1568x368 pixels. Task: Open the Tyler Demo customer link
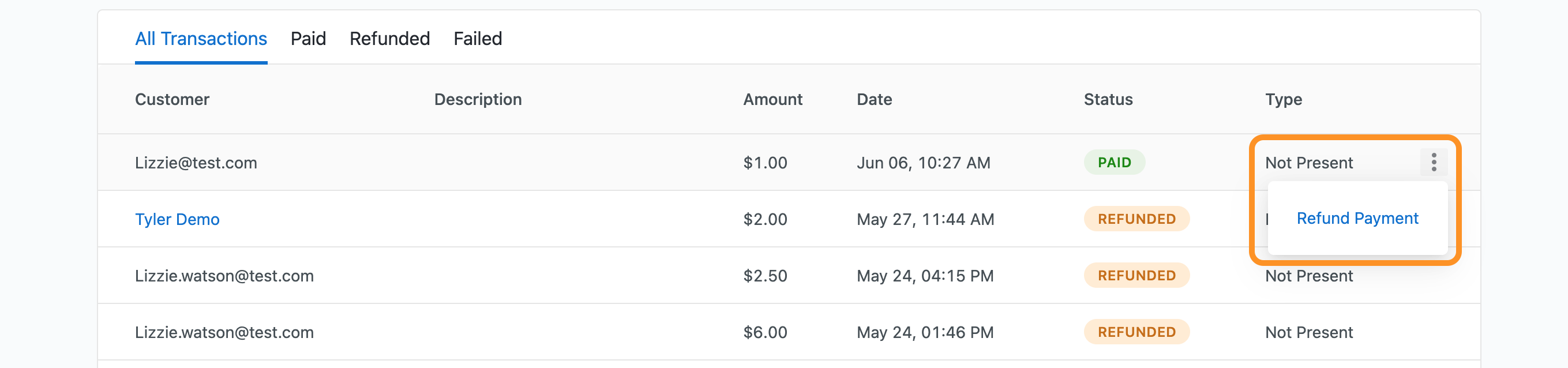[x=177, y=219]
